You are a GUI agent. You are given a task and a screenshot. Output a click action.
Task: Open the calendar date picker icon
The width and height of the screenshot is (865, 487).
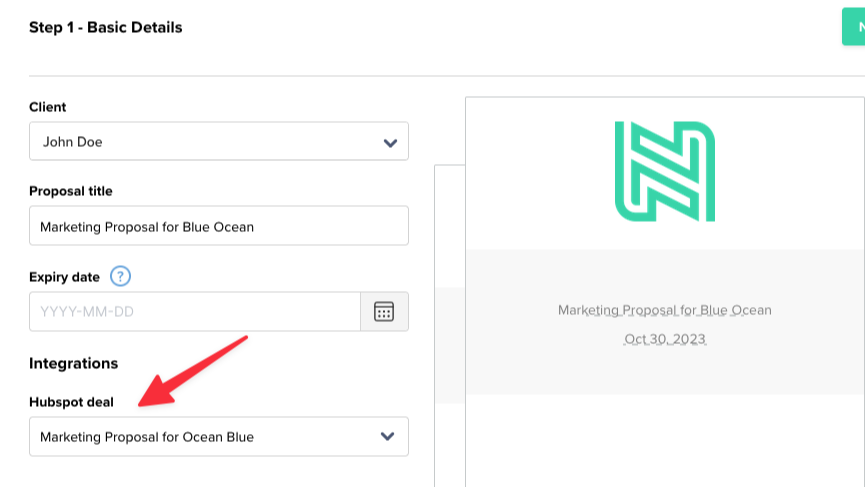(384, 312)
